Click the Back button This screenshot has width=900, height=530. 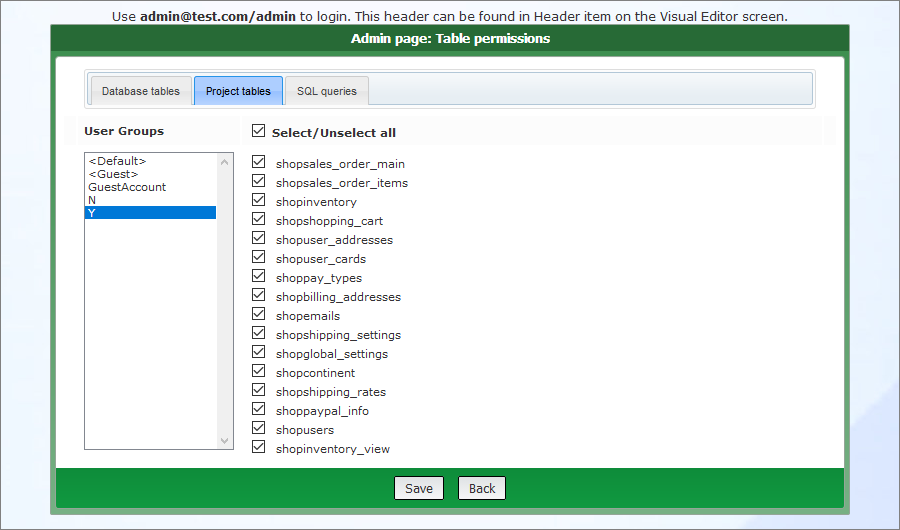click(482, 488)
